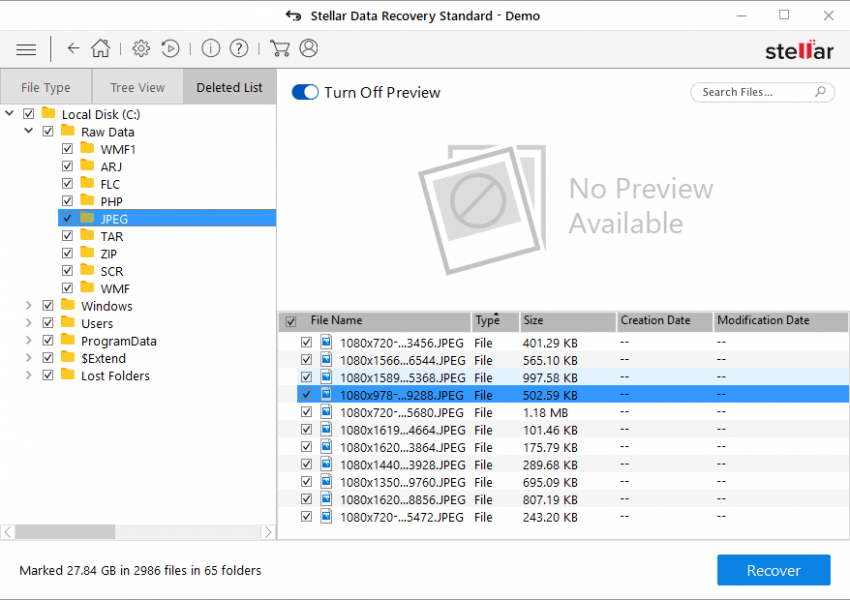Click the file icon of 1080x720-...3456.JPEG
Screen dimensions: 850x600
coord(326,342)
